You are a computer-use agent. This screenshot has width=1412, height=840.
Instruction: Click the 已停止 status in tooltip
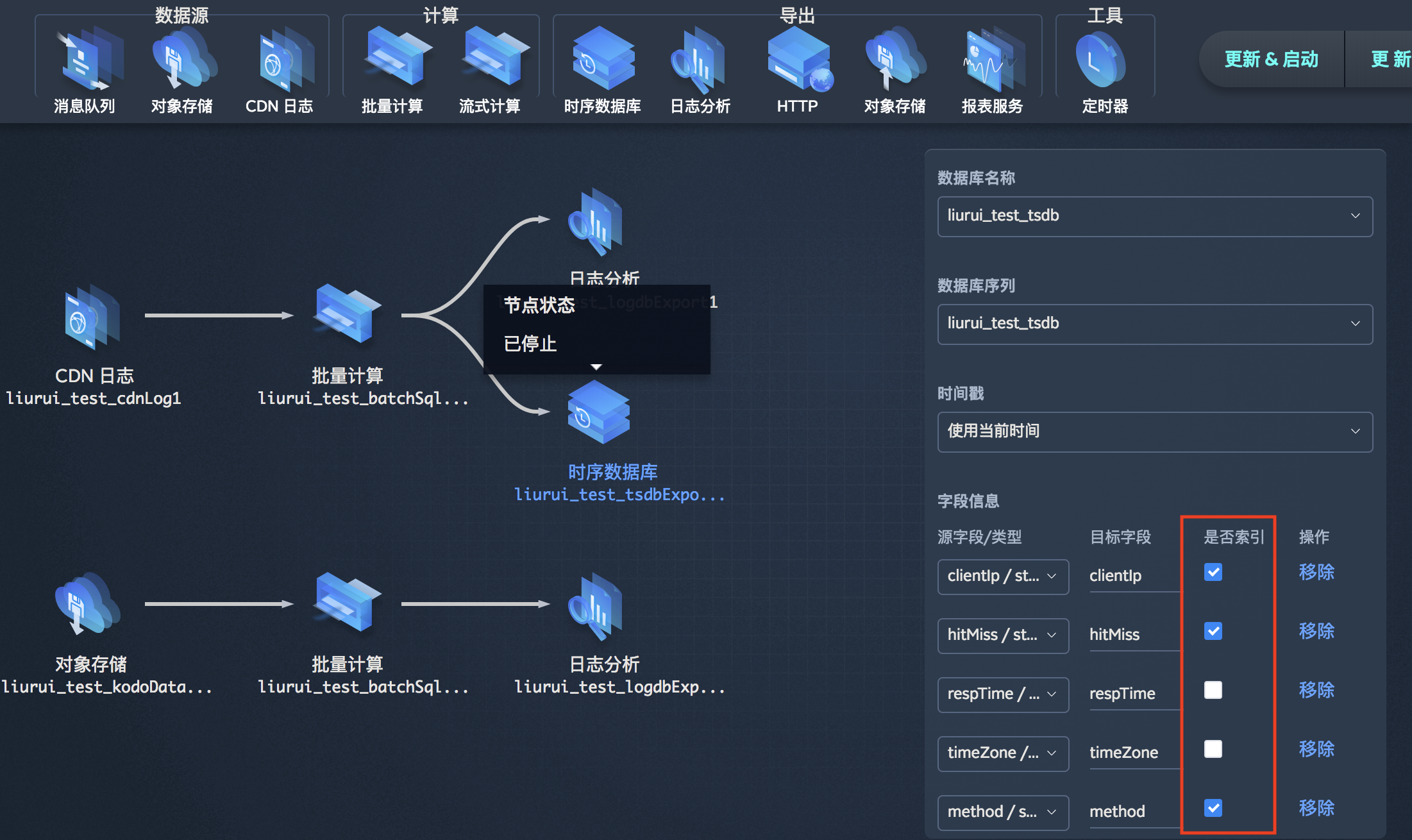(530, 344)
